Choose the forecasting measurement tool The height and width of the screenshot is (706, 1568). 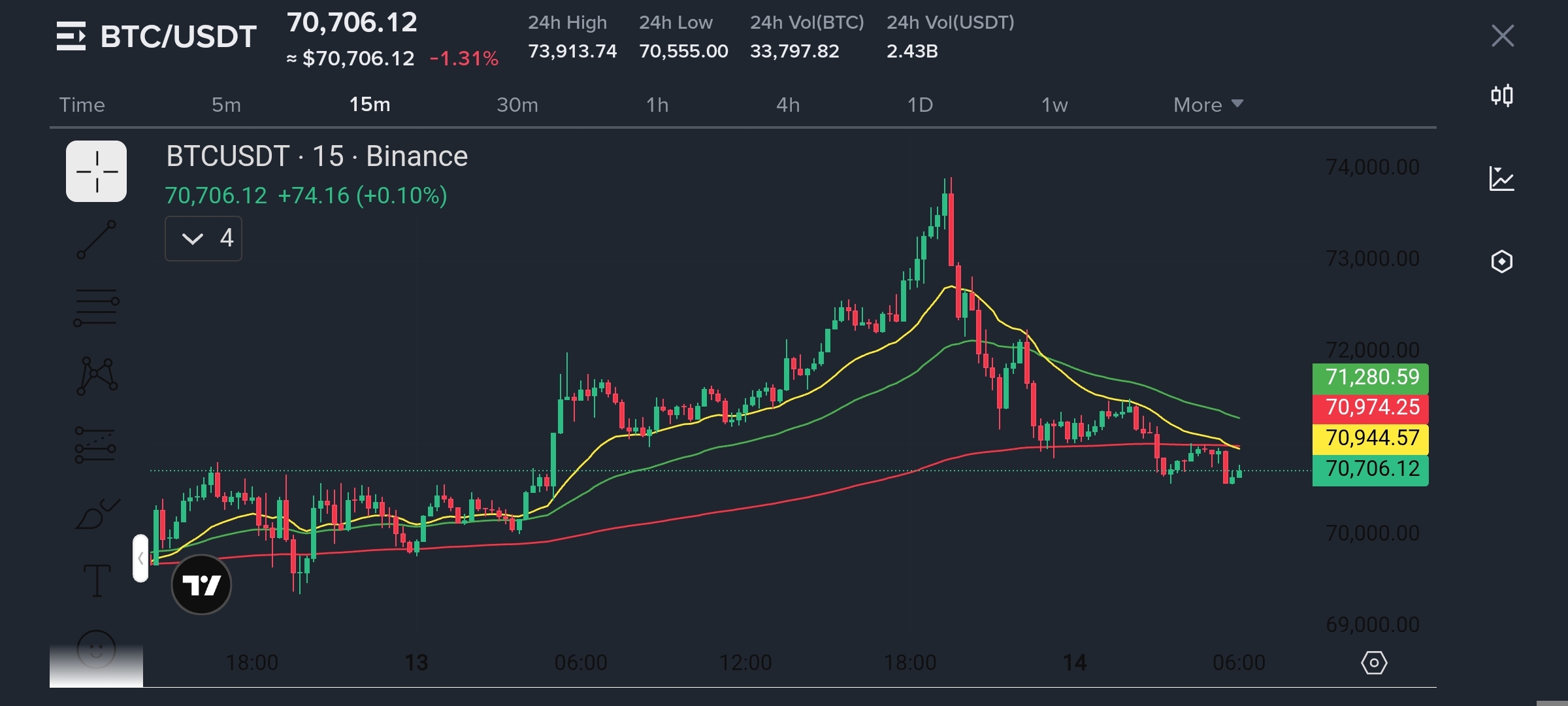(95, 445)
